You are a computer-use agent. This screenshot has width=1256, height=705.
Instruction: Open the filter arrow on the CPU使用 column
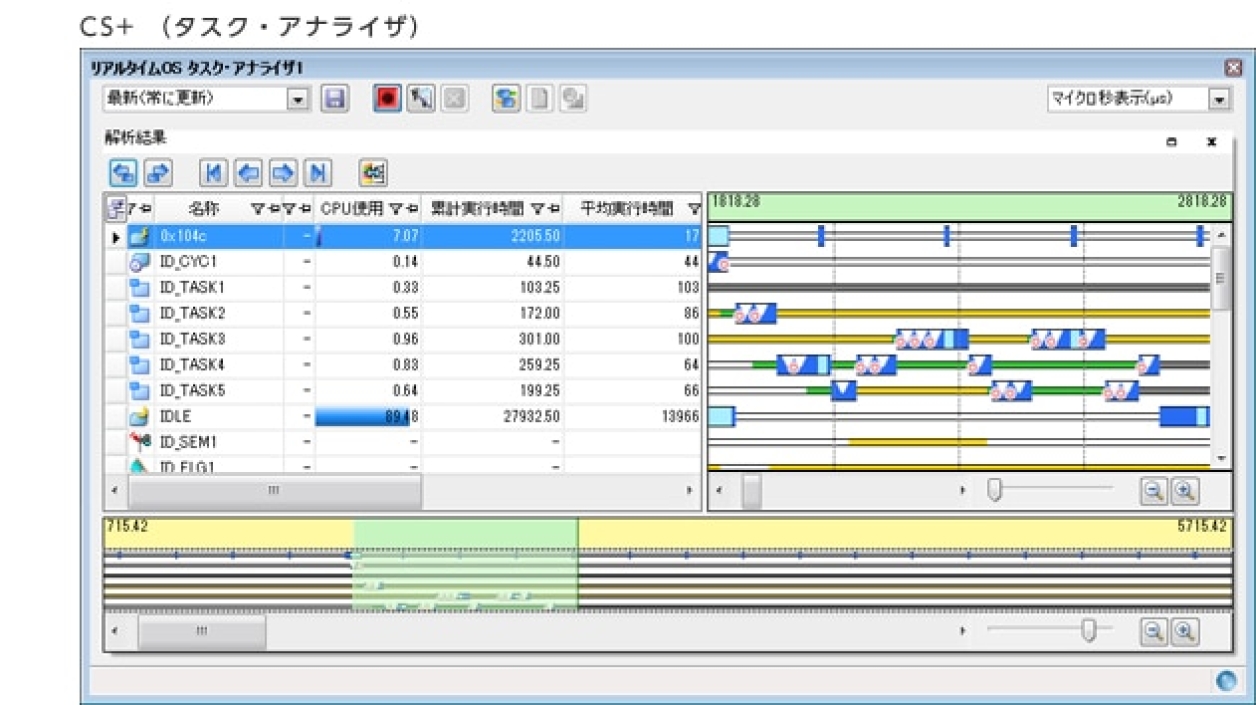396,209
